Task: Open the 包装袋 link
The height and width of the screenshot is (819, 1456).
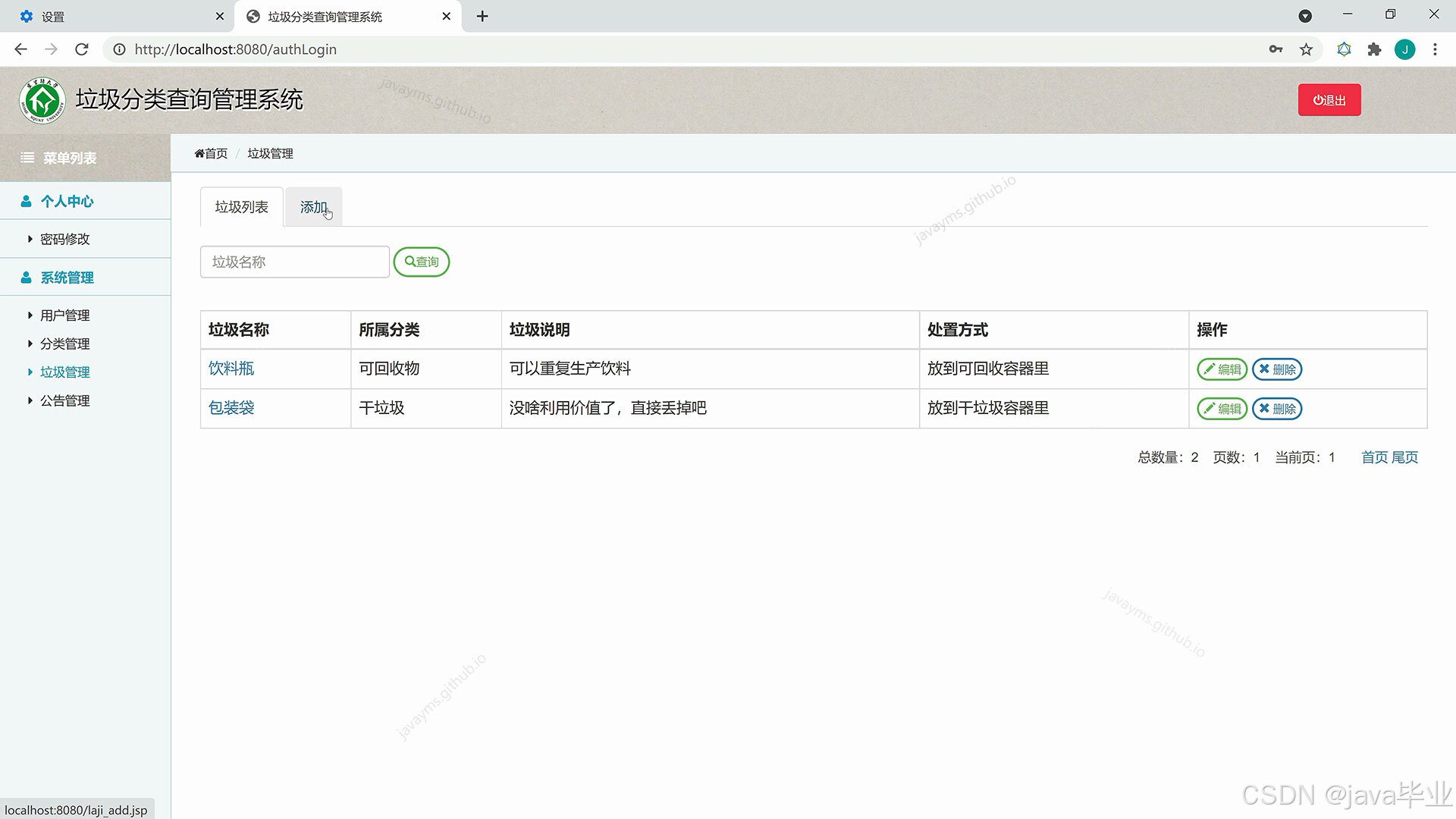Action: [231, 408]
